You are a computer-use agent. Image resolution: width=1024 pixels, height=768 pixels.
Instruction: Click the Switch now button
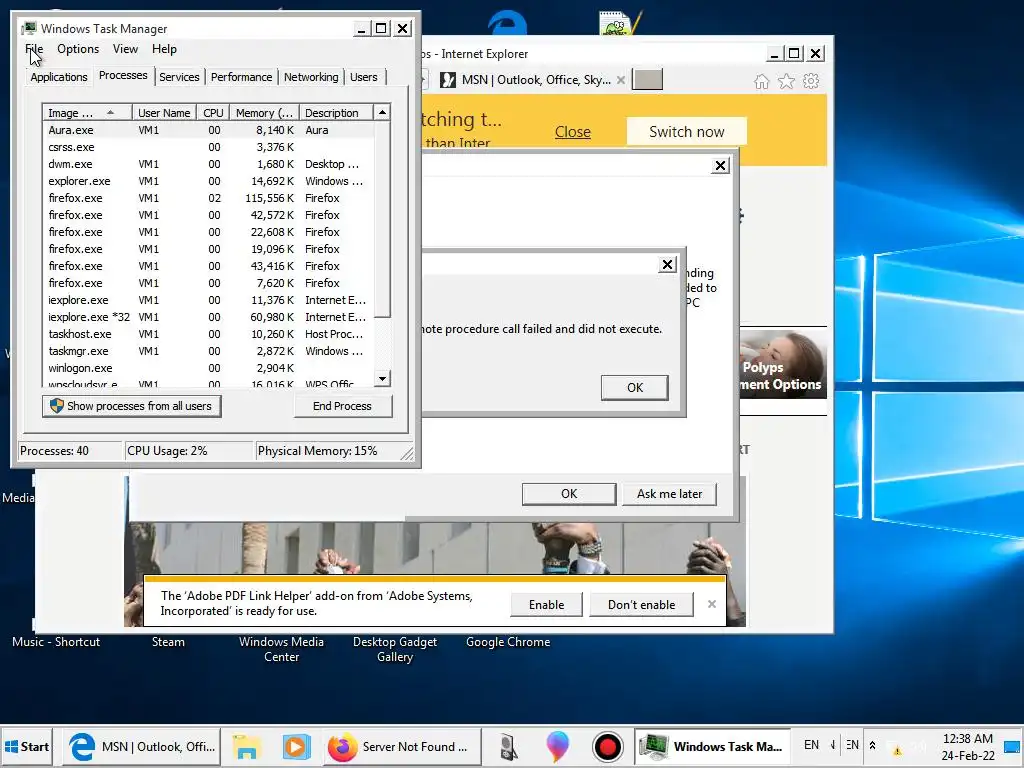pyautogui.click(x=686, y=132)
